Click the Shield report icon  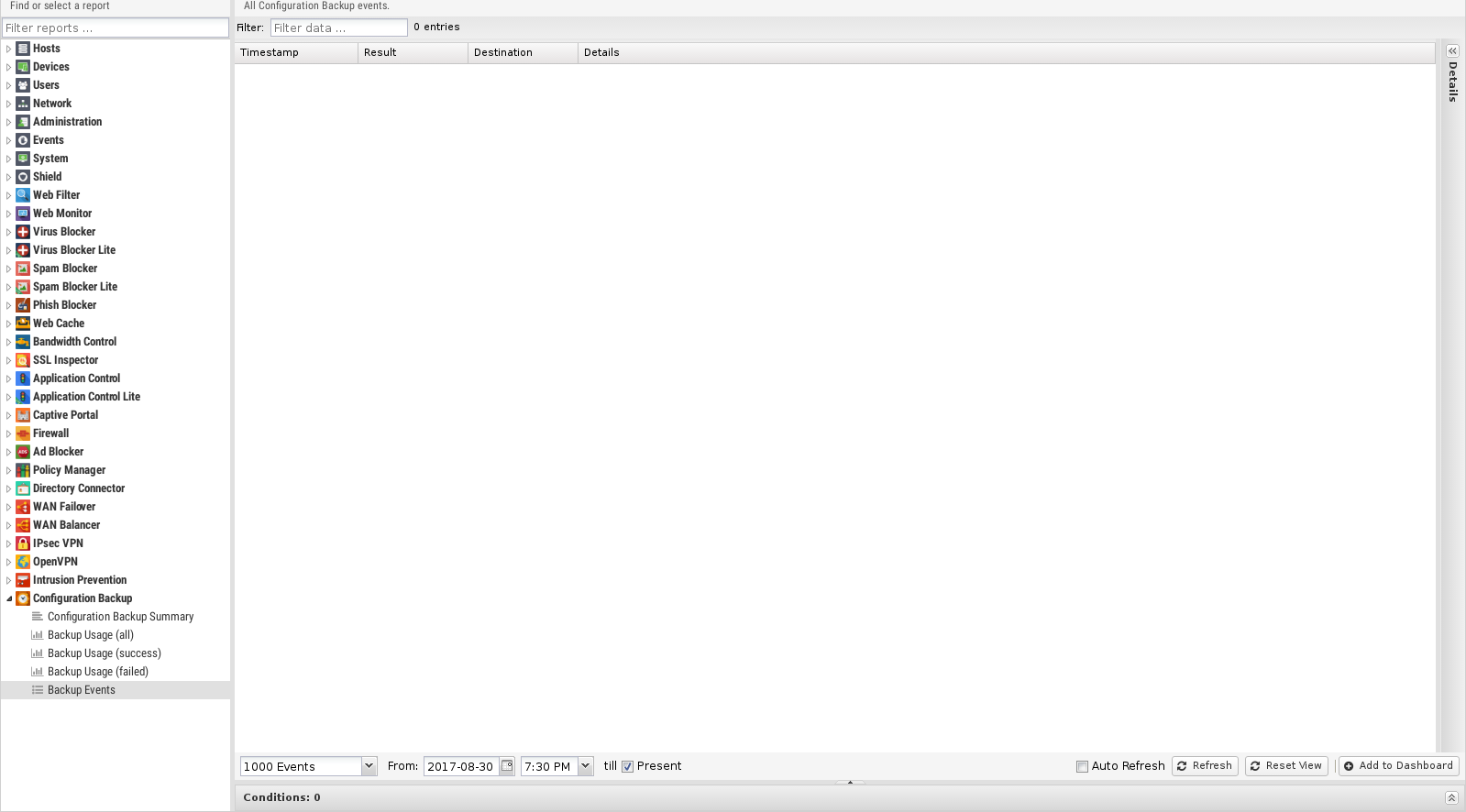(23, 177)
